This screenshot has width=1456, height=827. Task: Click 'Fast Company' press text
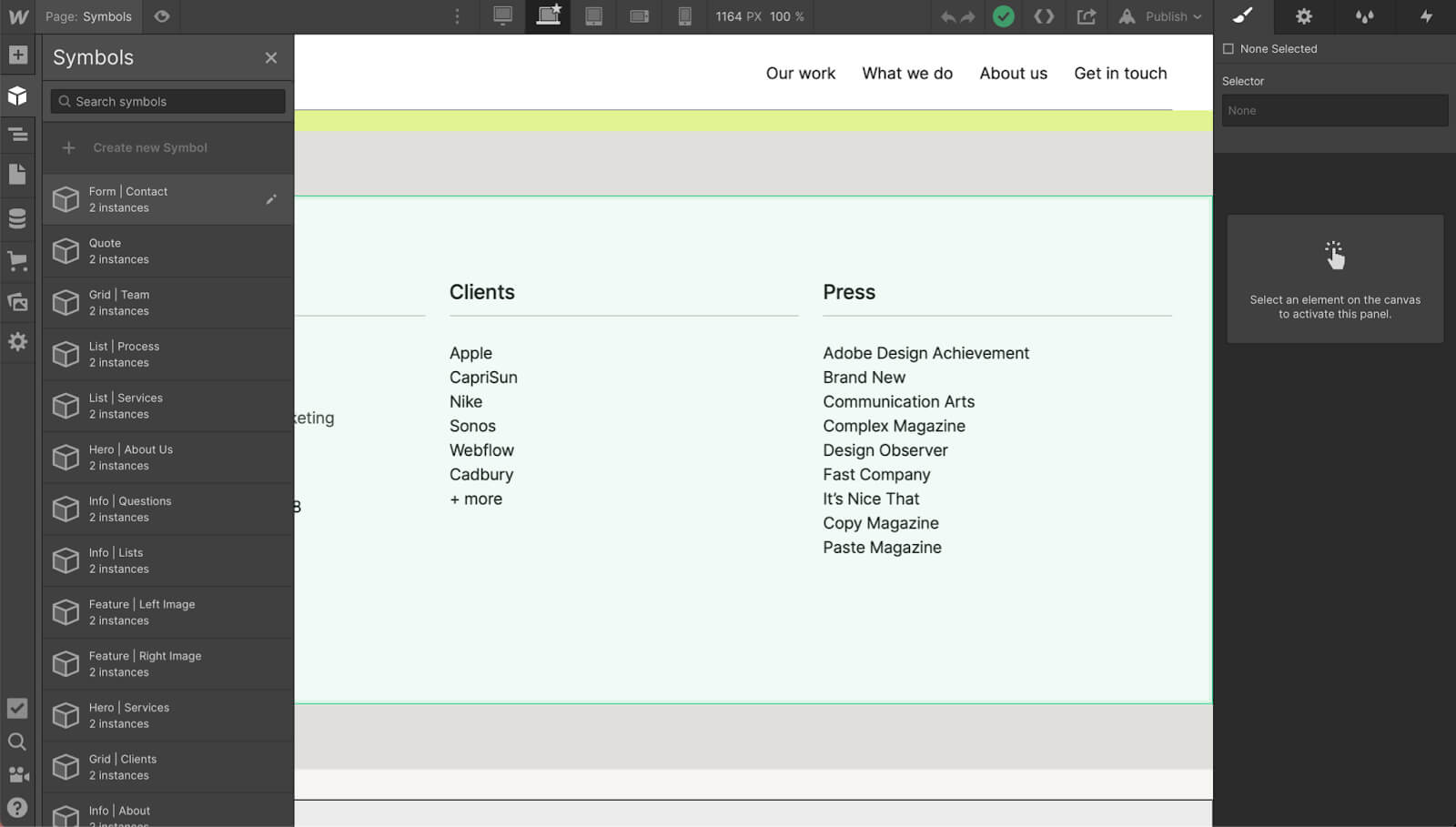click(x=876, y=475)
